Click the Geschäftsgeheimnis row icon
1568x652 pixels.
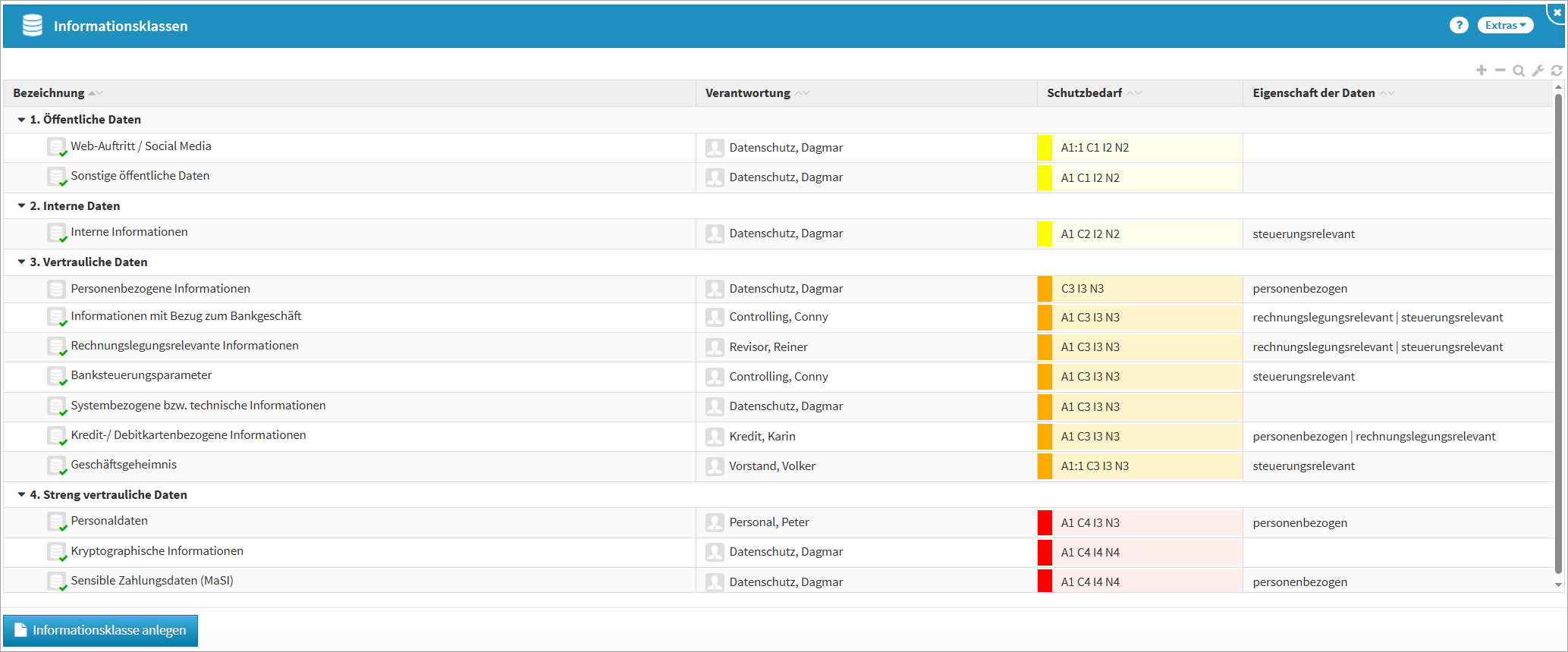click(x=57, y=465)
